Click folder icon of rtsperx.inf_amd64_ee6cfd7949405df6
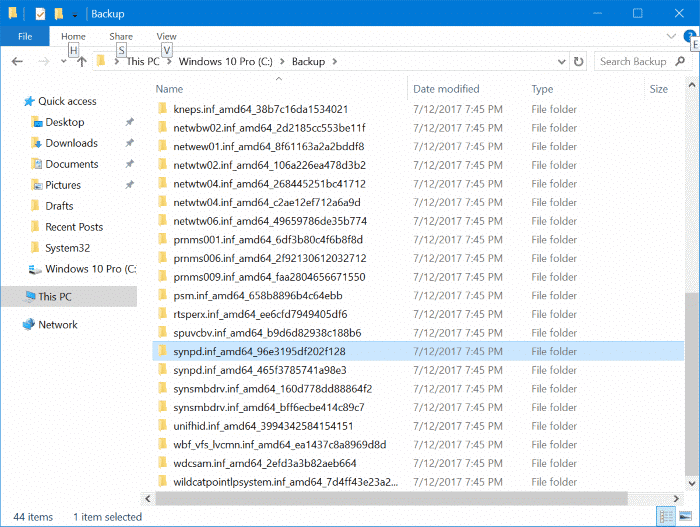This screenshot has width=700, height=527. coord(162,314)
